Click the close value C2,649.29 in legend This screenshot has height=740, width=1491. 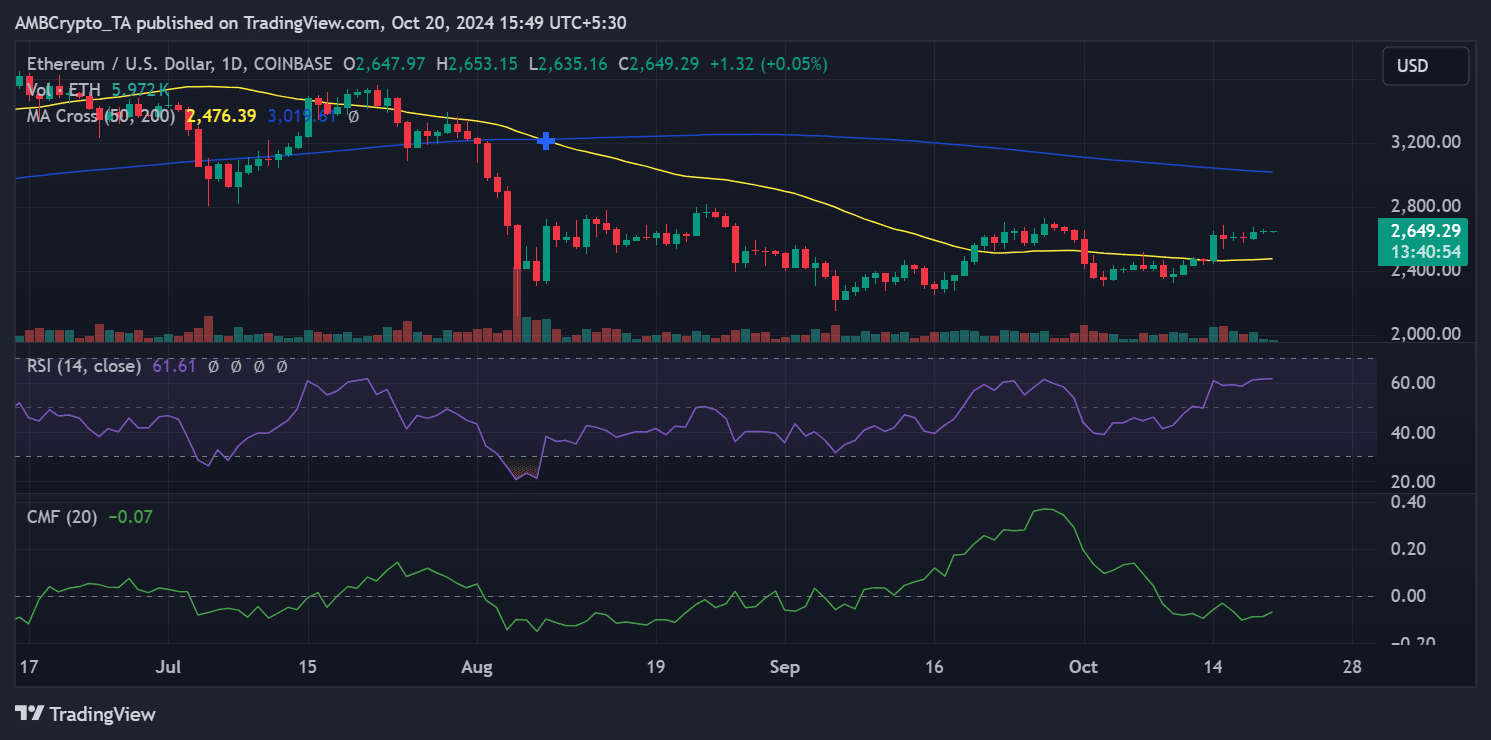pos(659,64)
